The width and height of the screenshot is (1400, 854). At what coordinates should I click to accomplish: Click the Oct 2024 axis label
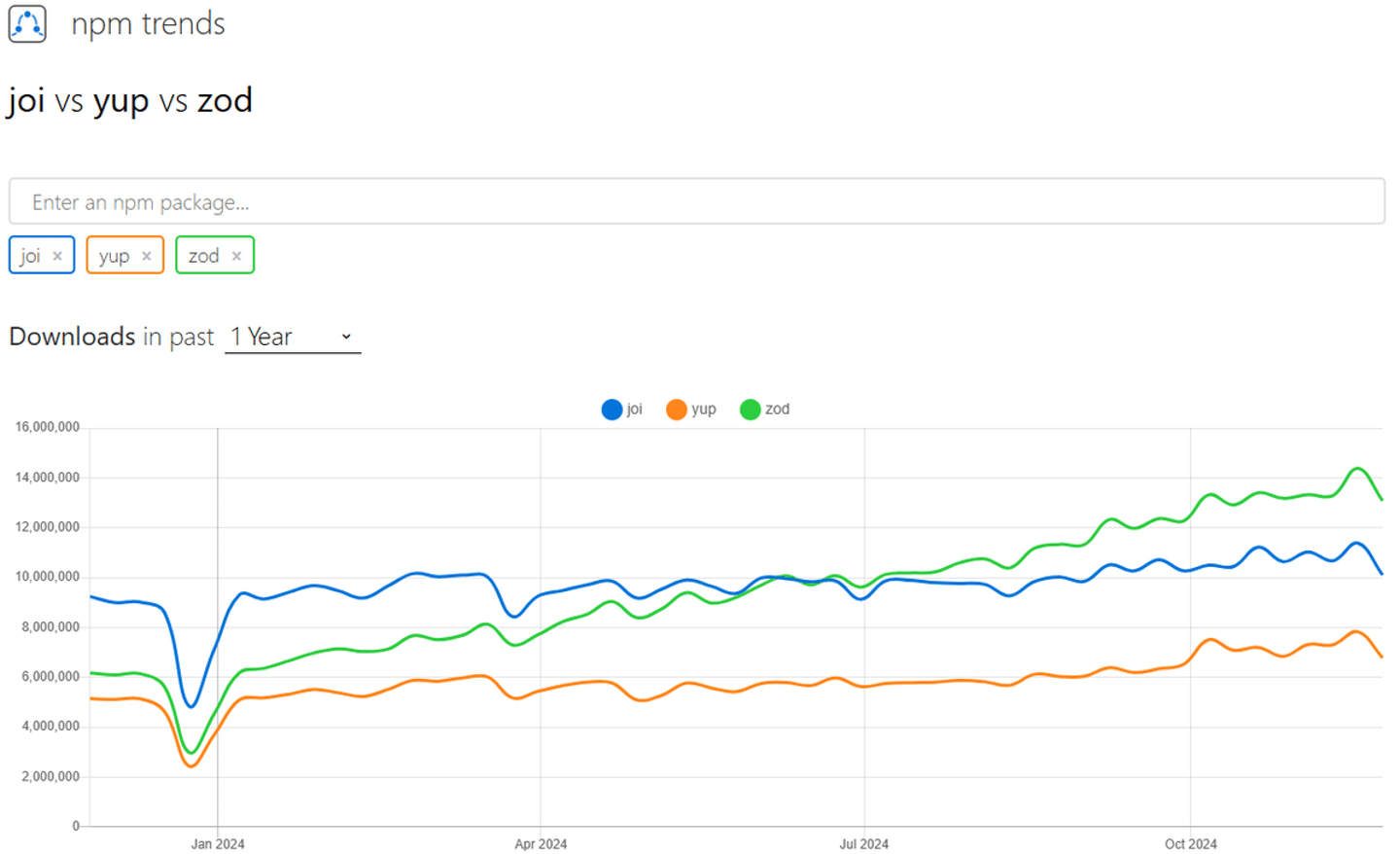[1190, 843]
